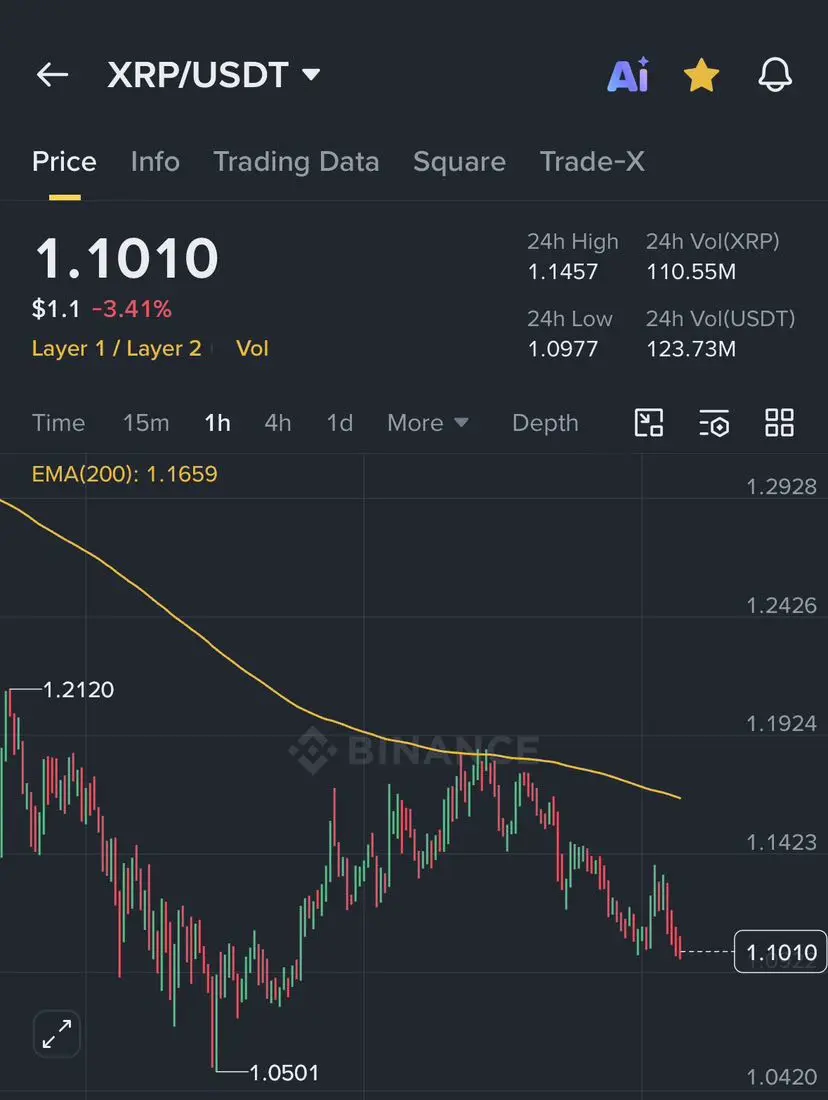Toggle the favorite star icon
This screenshot has height=1100, width=828.
pos(702,75)
